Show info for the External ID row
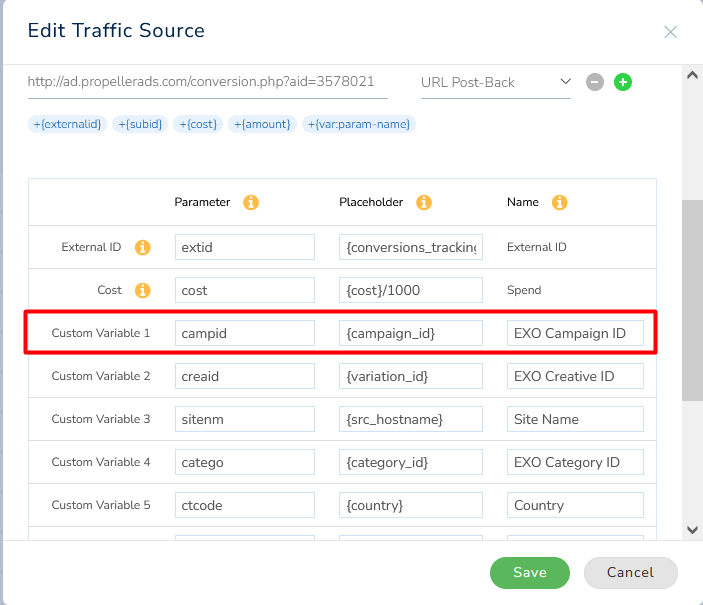 click(x=143, y=247)
